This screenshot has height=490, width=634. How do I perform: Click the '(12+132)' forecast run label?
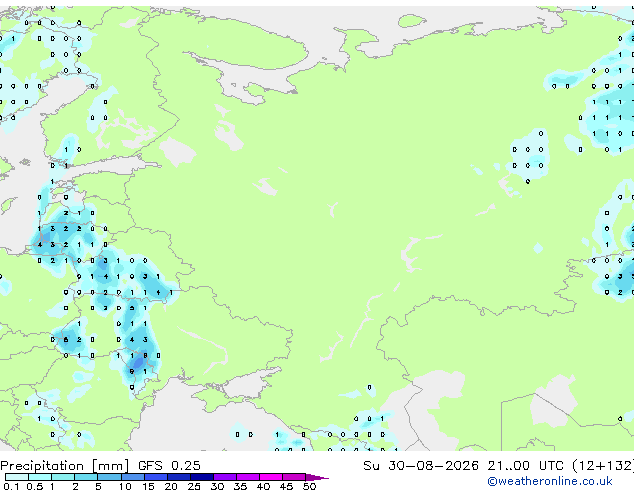603,466
